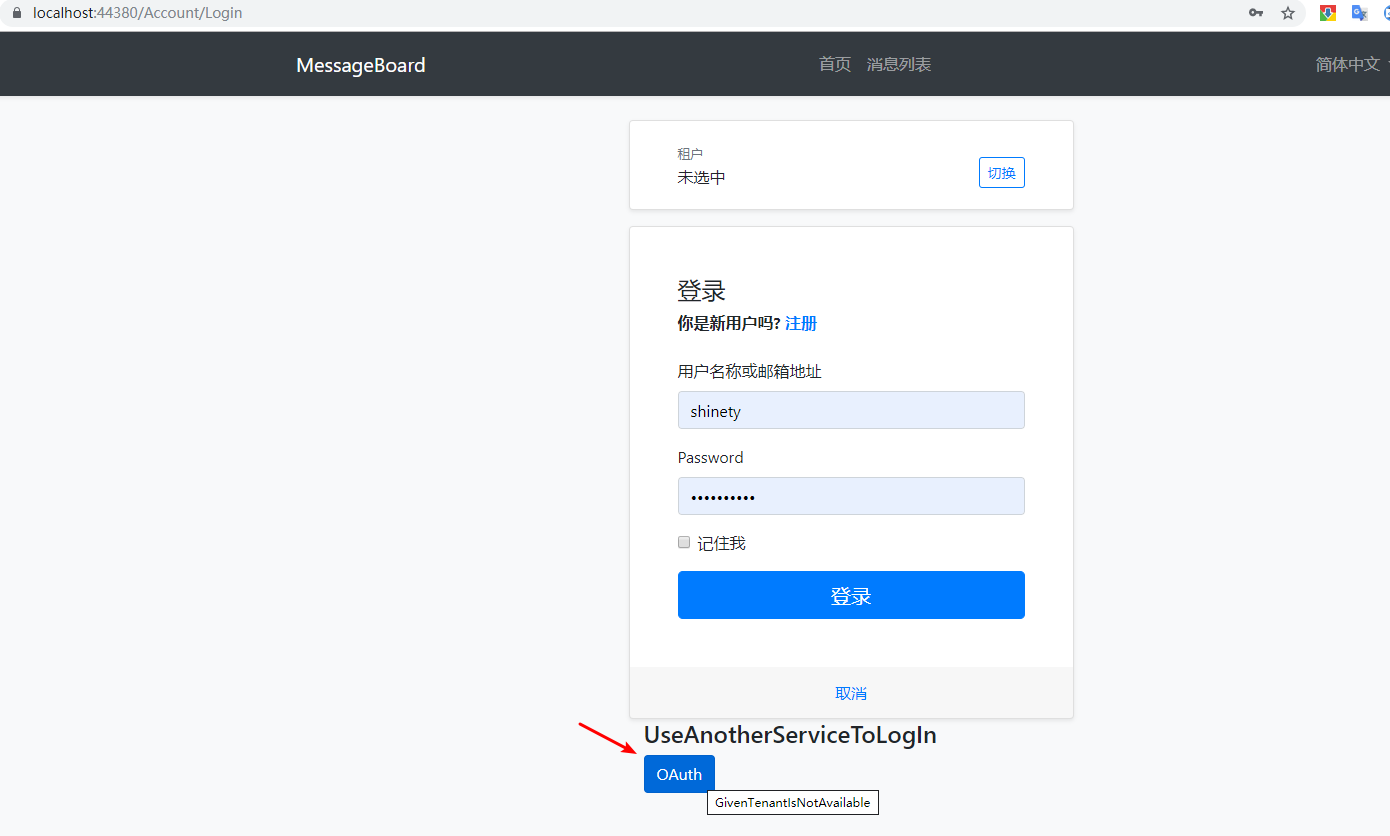Click the 未选中 tenant status text

pos(701,177)
